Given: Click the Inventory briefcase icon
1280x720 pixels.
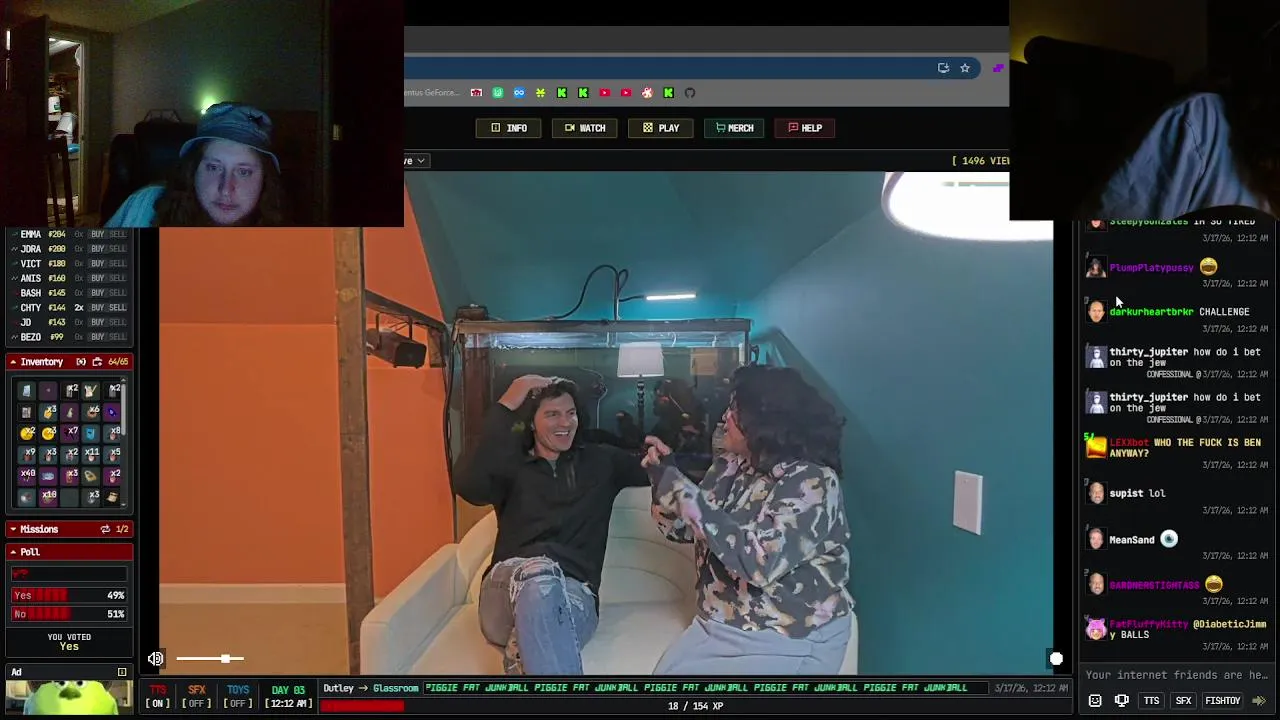Looking at the screenshot, I should coord(97,362).
